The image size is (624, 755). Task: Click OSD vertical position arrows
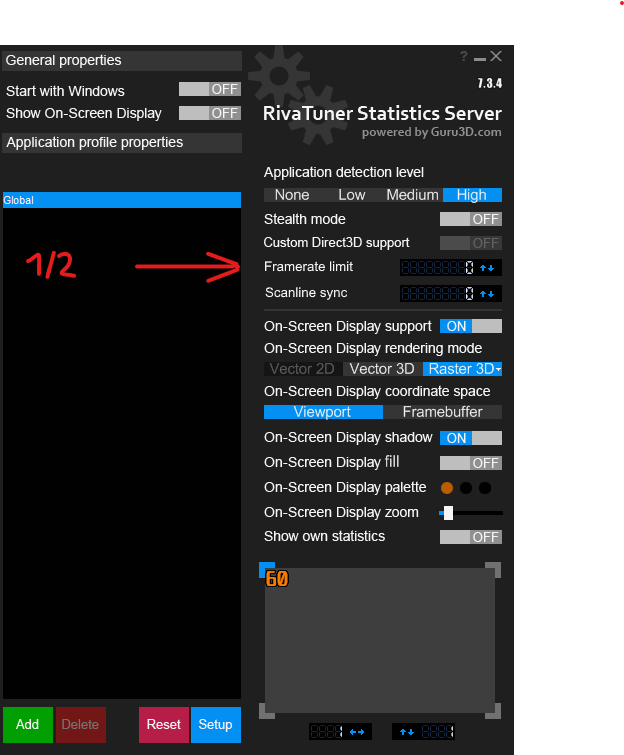407,732
